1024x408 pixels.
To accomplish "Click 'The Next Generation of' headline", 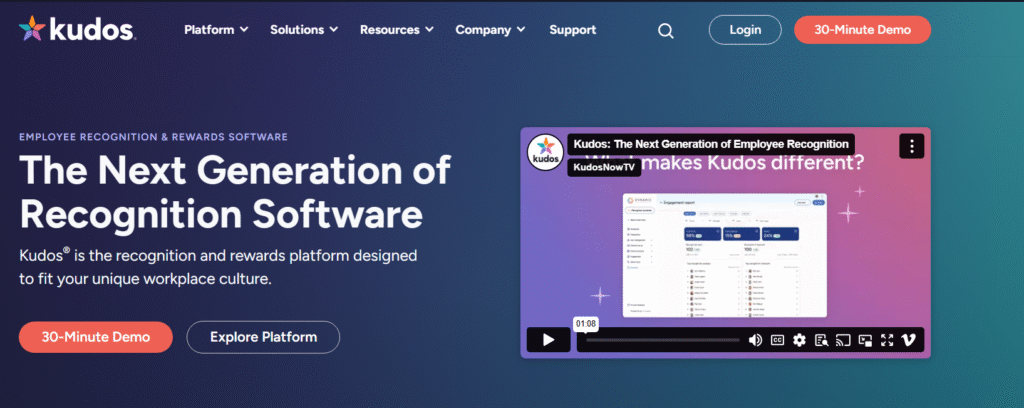I will click(235, 170).
